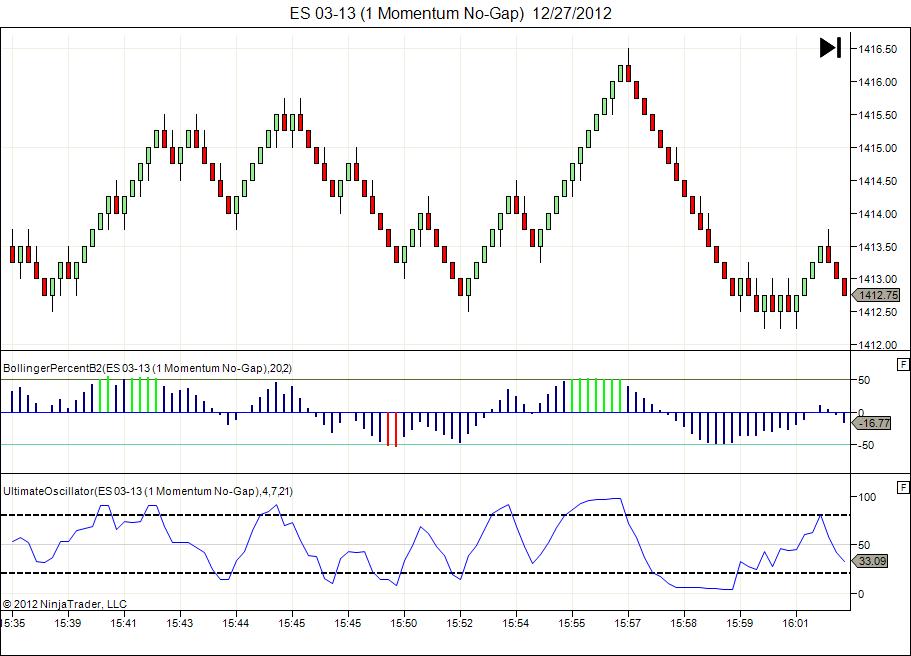911x656 pixels.
Task: Click the 15:52 time axis label
Action: coord(460,623)
